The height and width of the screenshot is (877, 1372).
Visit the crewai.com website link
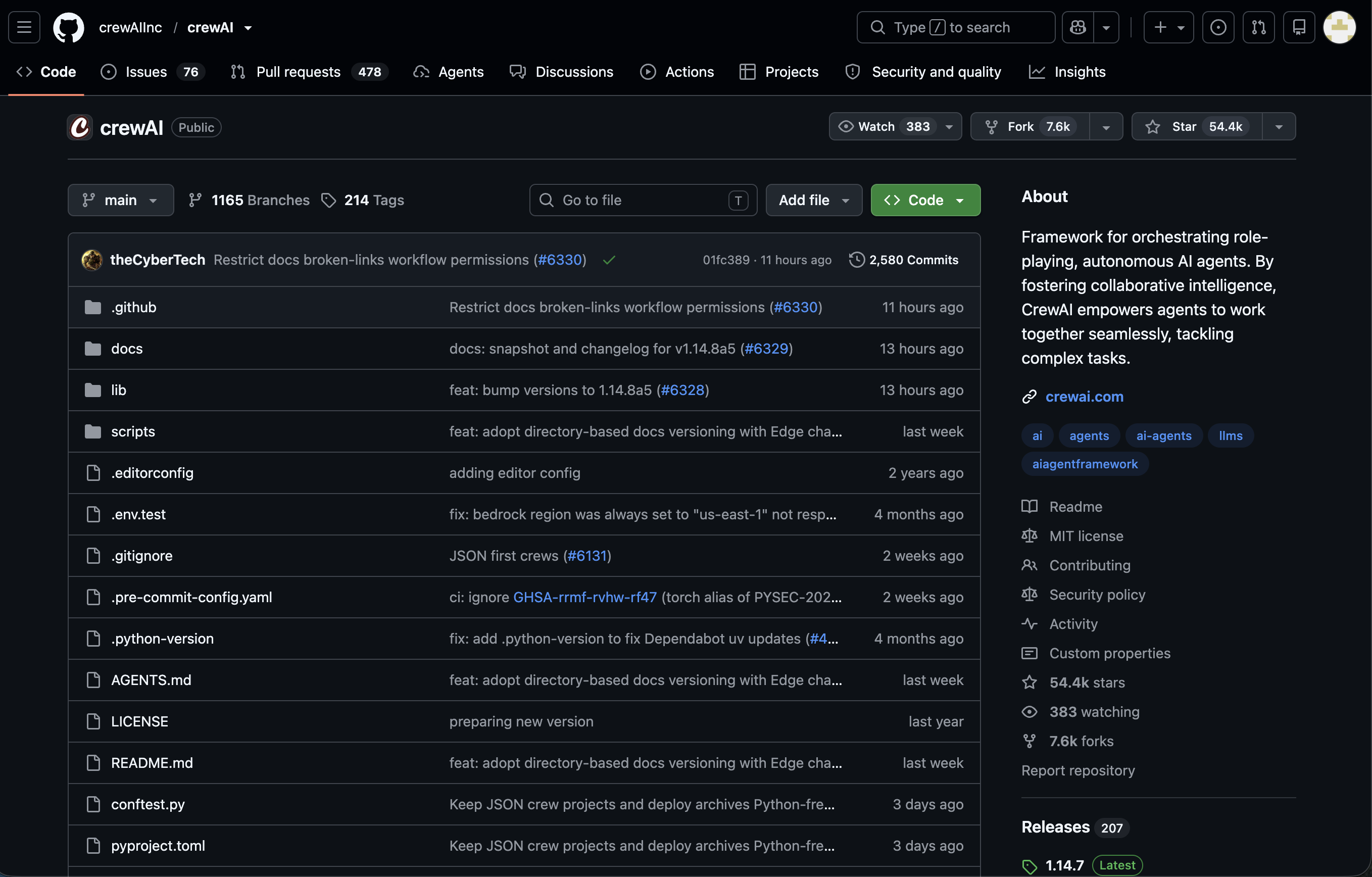click(x=1084, y=397)
